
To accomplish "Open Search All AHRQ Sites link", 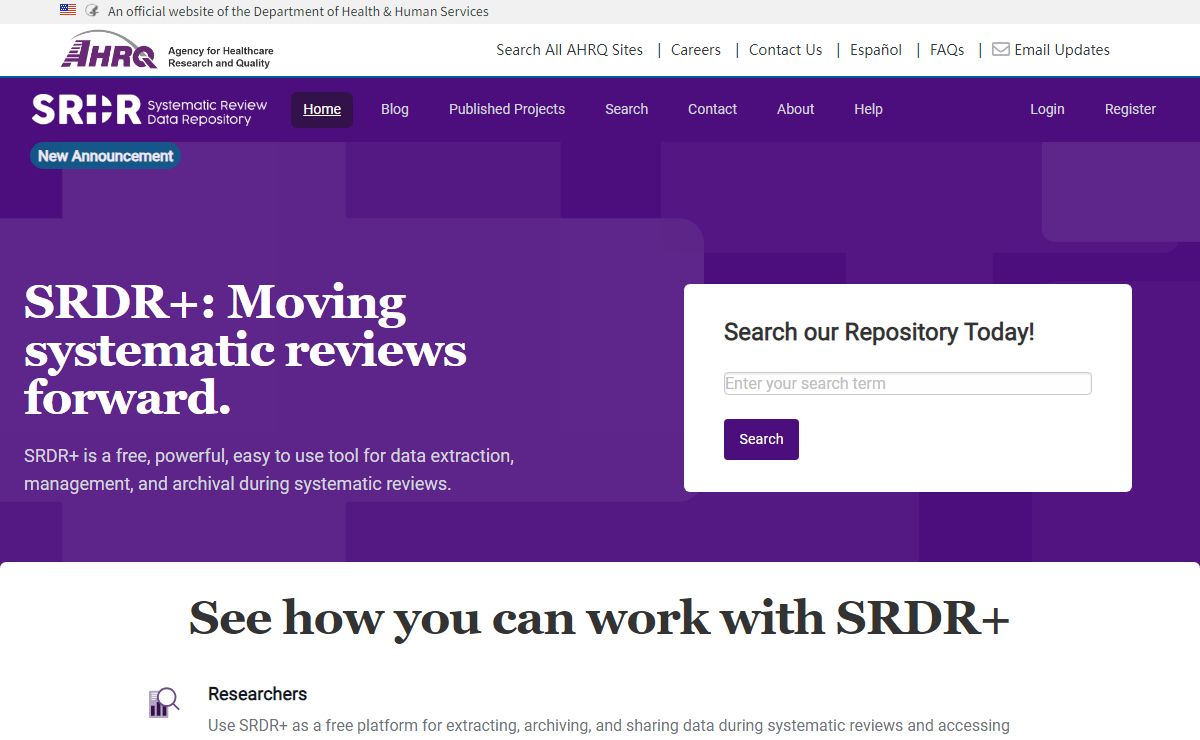I will pos(570,50).
